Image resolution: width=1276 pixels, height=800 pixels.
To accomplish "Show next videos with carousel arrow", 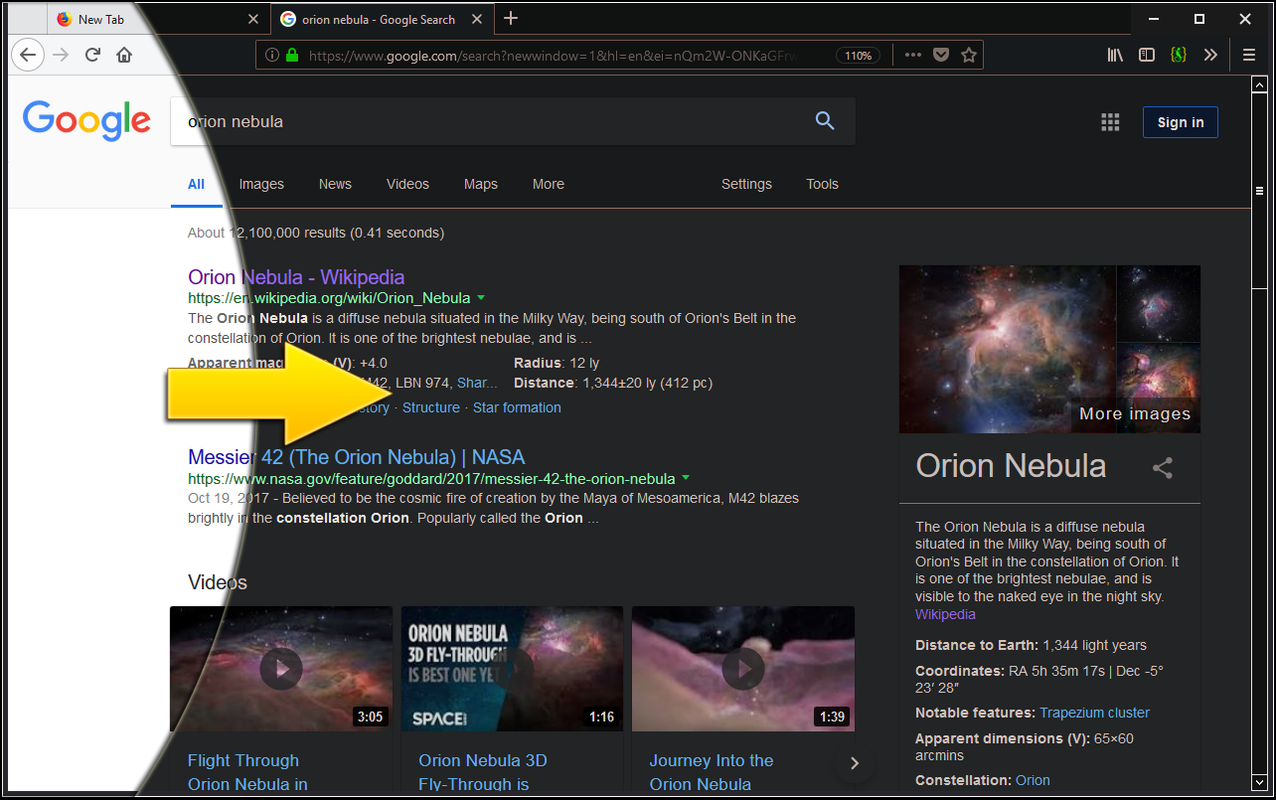I will (854, 763).
